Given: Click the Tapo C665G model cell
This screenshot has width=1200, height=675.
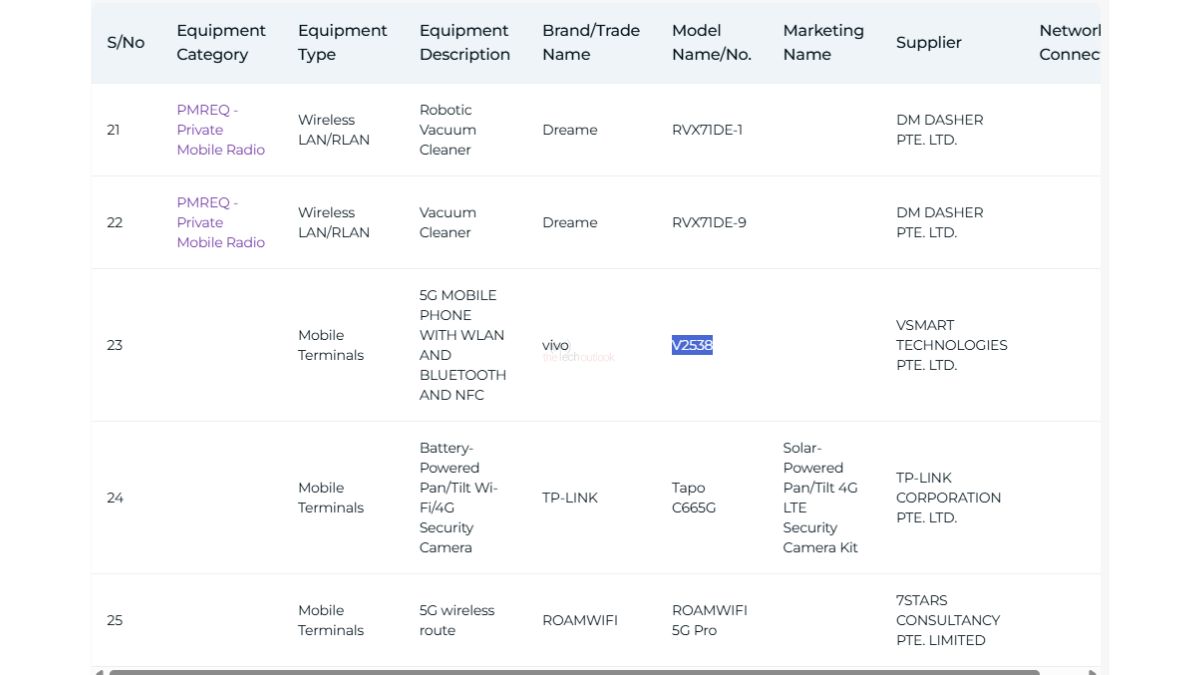Looking at the screenshot, I should tap(694, 498).
